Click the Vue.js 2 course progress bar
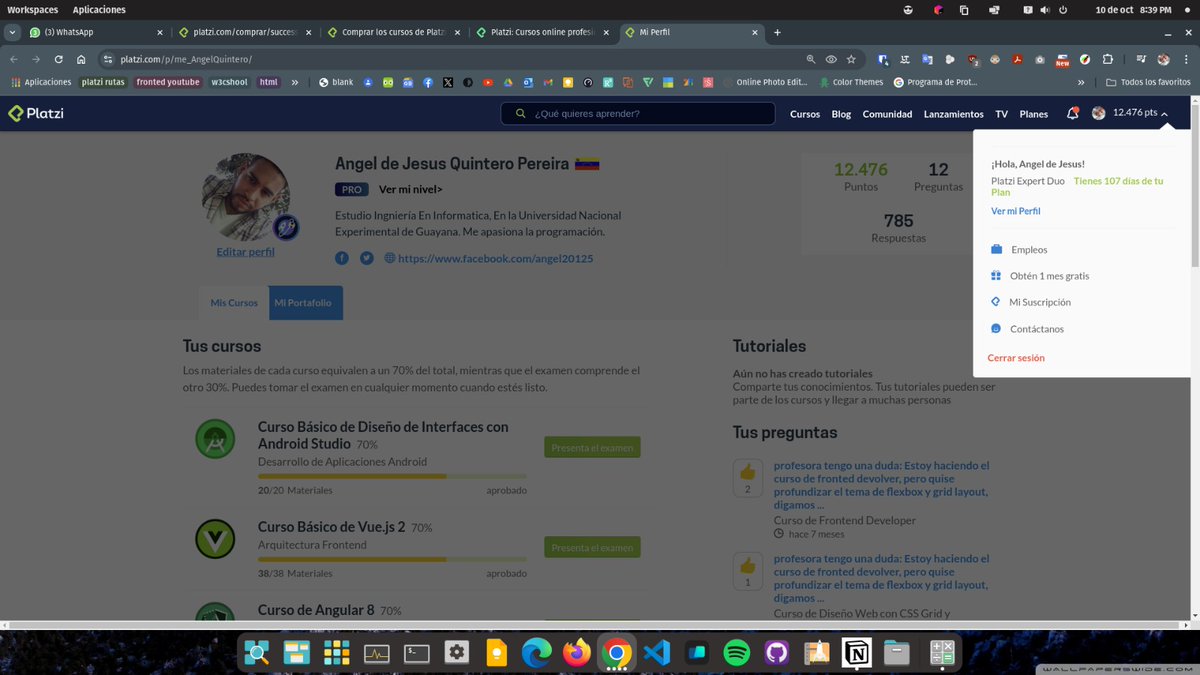This screenshot has height=675, width=1200. [392, 559]
